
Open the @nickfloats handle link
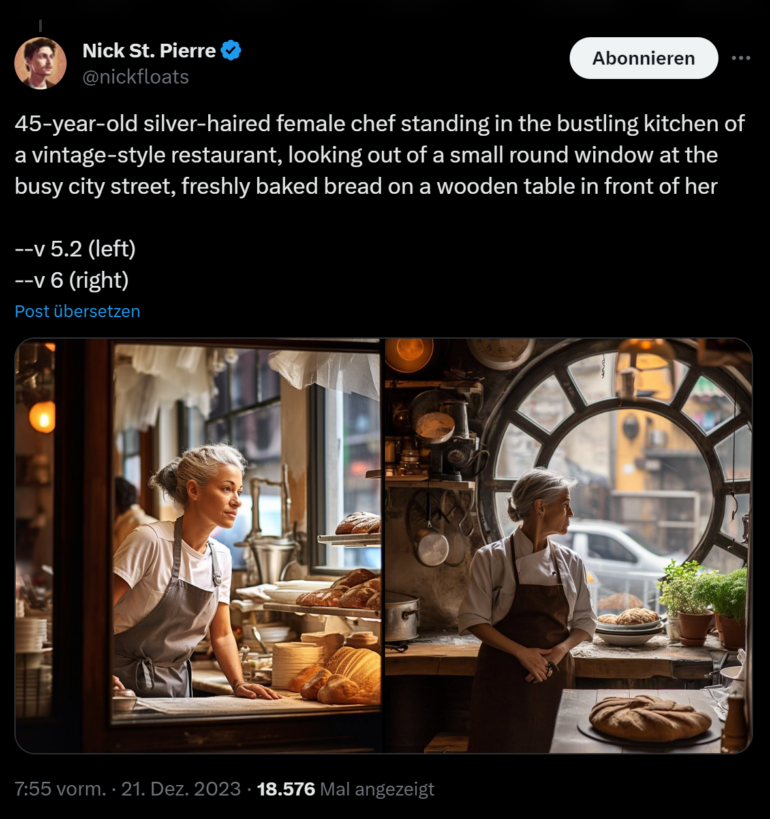click(135, 77)
